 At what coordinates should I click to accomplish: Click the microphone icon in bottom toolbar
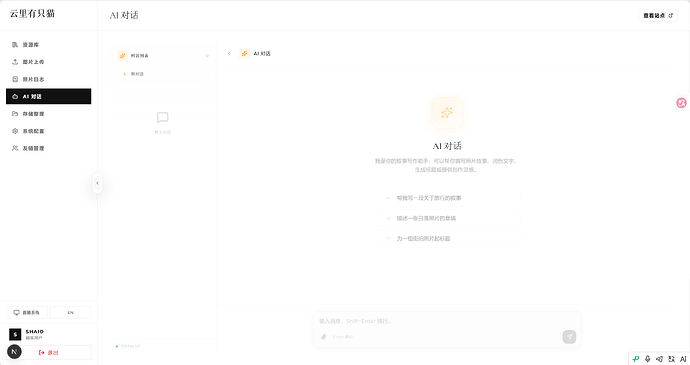click(647, 359)
